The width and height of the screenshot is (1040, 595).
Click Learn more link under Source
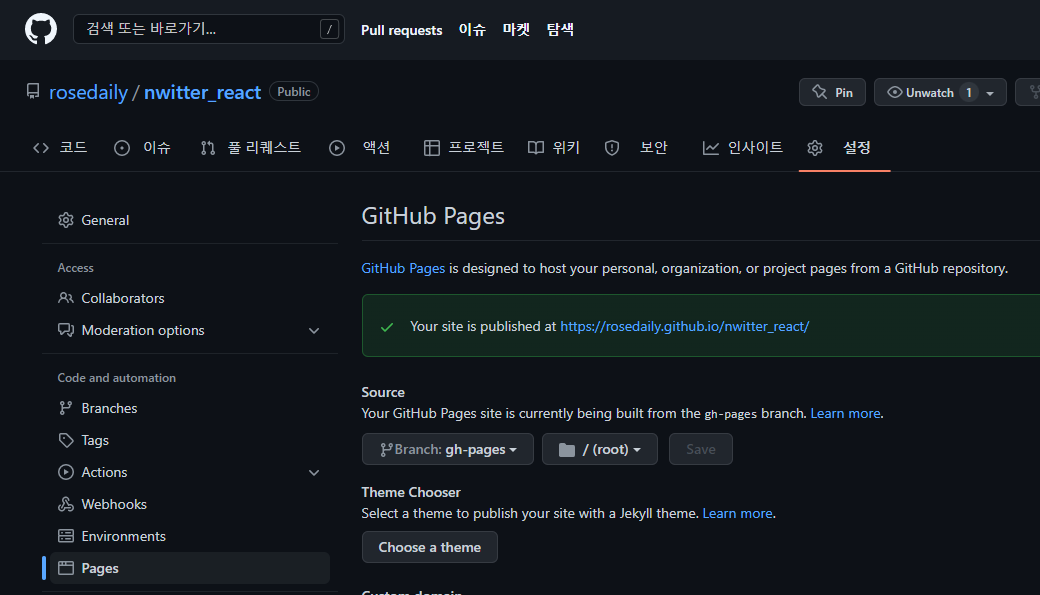846,413
